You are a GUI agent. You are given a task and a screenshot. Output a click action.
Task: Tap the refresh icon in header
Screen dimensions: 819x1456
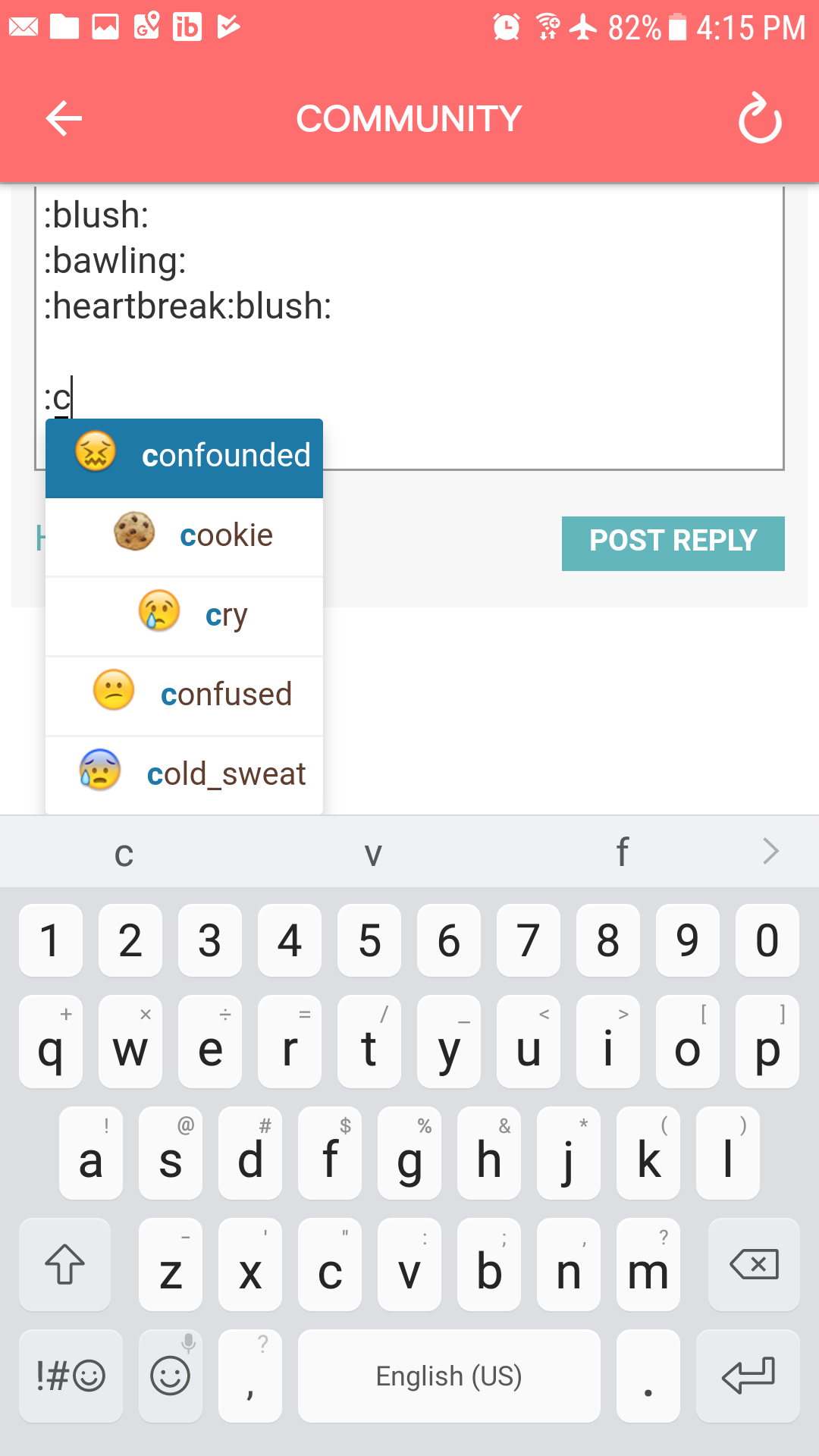tap(760, 118)
